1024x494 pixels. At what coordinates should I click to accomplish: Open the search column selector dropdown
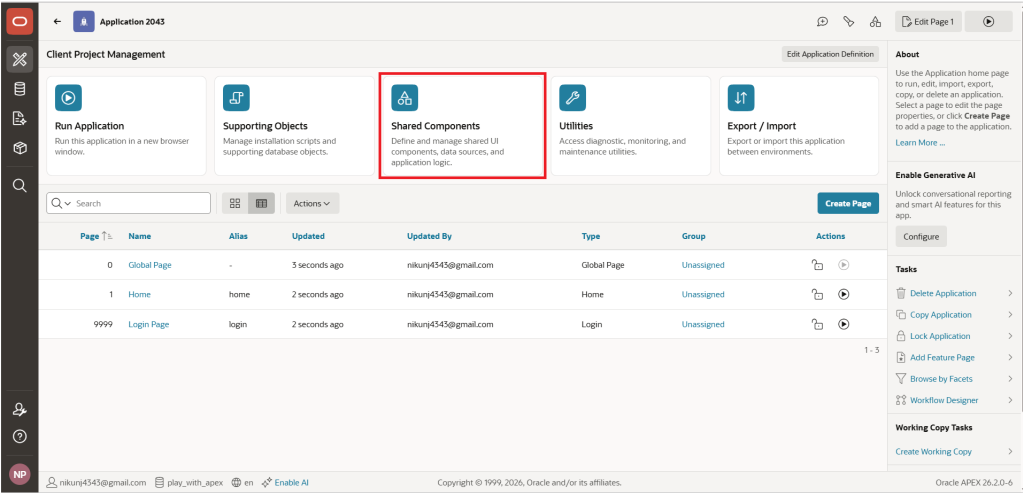click(60, 203)
